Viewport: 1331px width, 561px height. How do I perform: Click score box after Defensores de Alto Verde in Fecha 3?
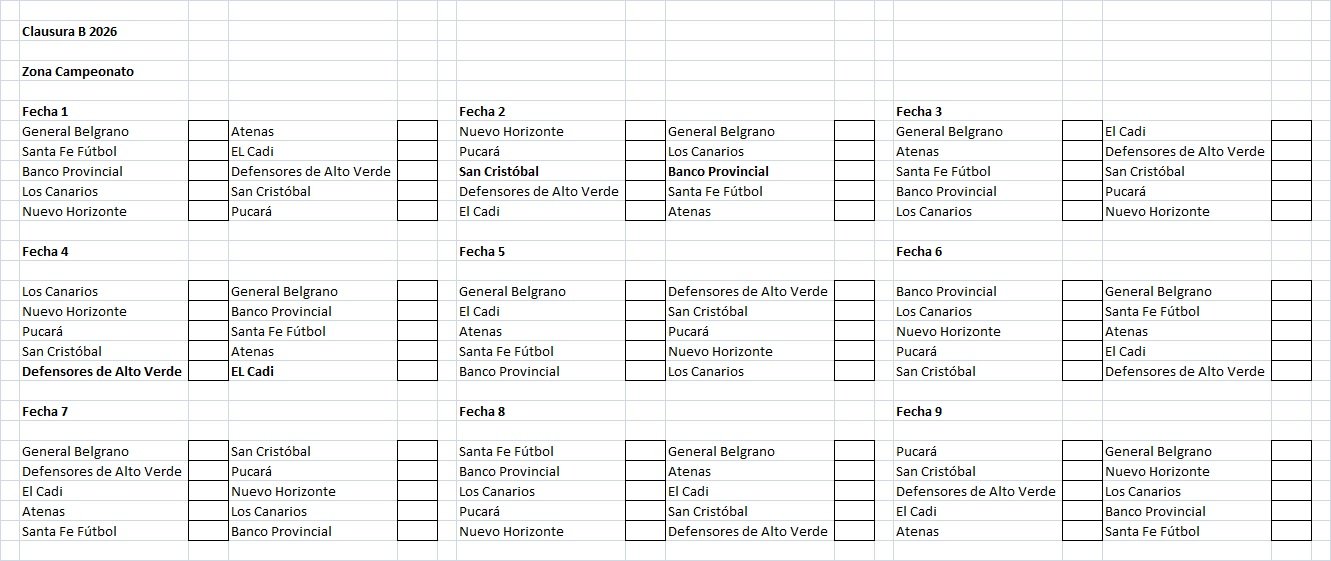1291,151
